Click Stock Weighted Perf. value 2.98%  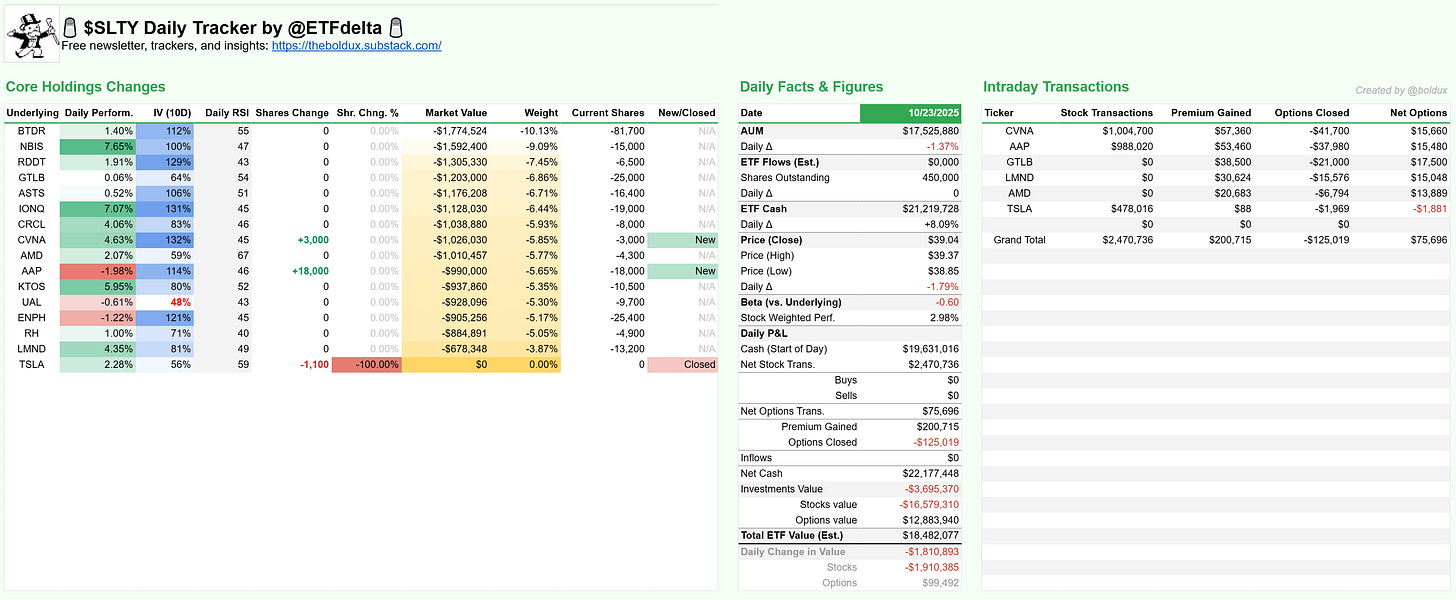click(x=910, y=318)
